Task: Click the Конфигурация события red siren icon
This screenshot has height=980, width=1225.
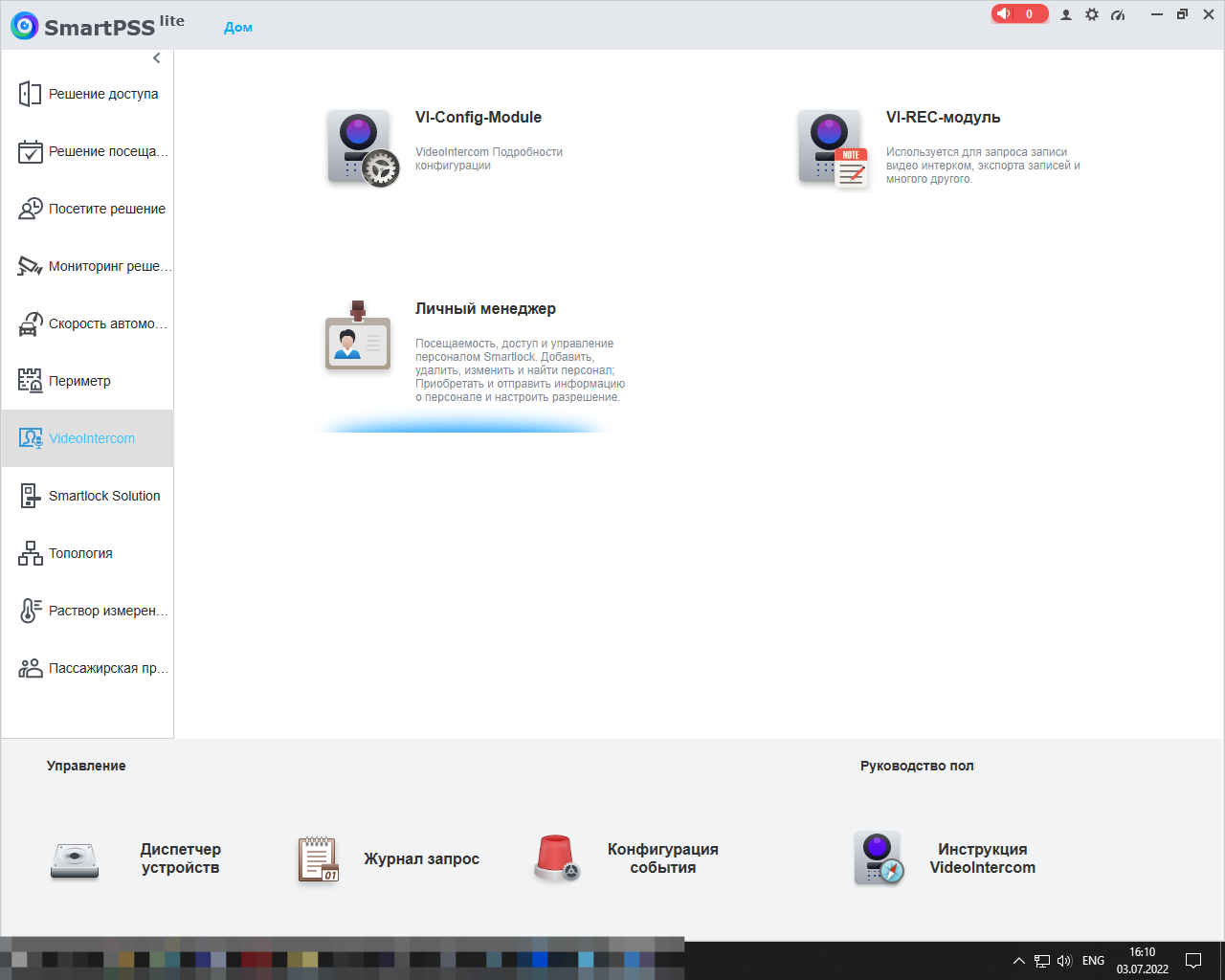Action: [556, 857]
